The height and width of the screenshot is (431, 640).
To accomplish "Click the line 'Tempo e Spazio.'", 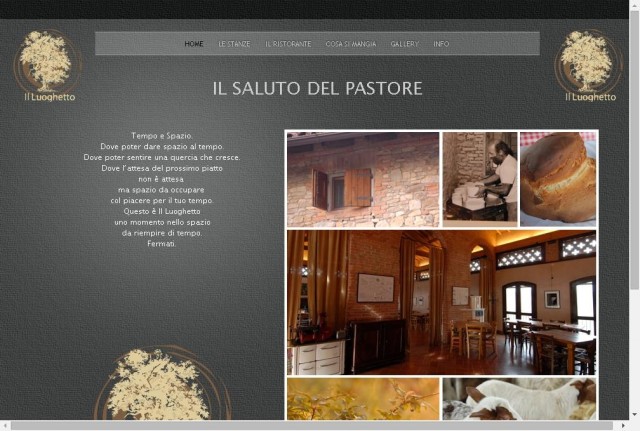I will 162,136.
